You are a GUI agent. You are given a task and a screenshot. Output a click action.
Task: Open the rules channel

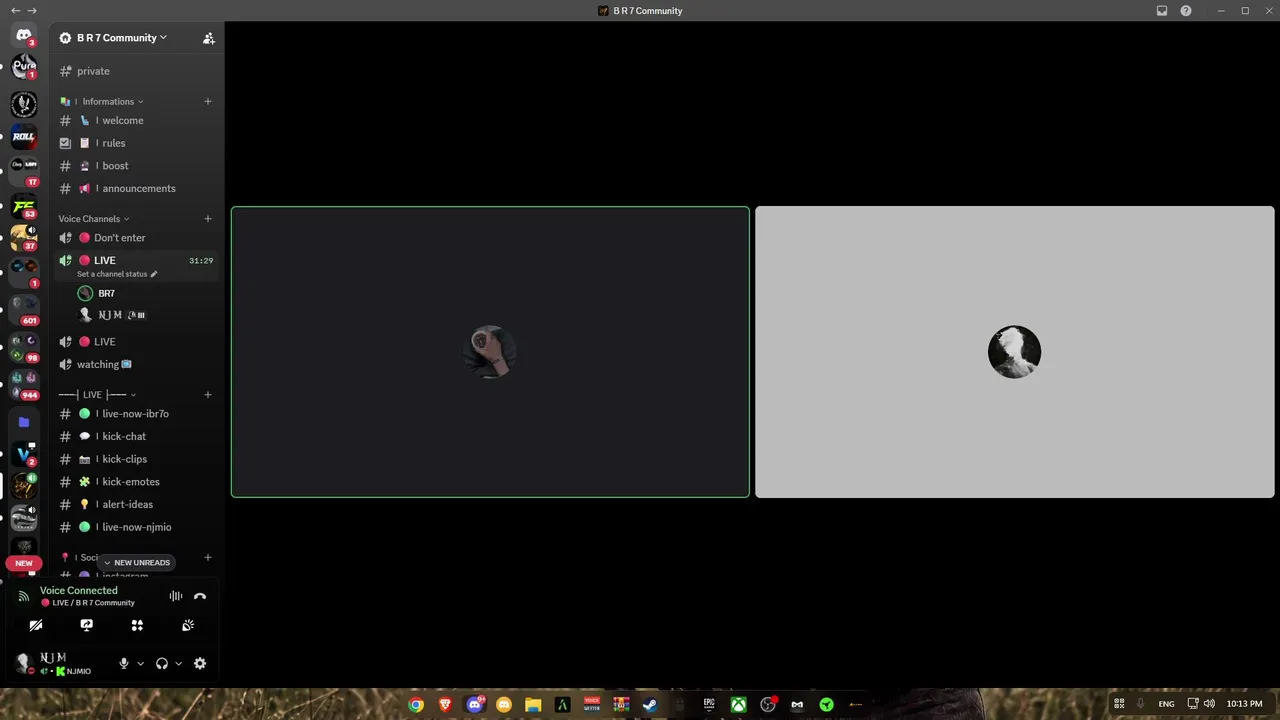pos(137,143)
